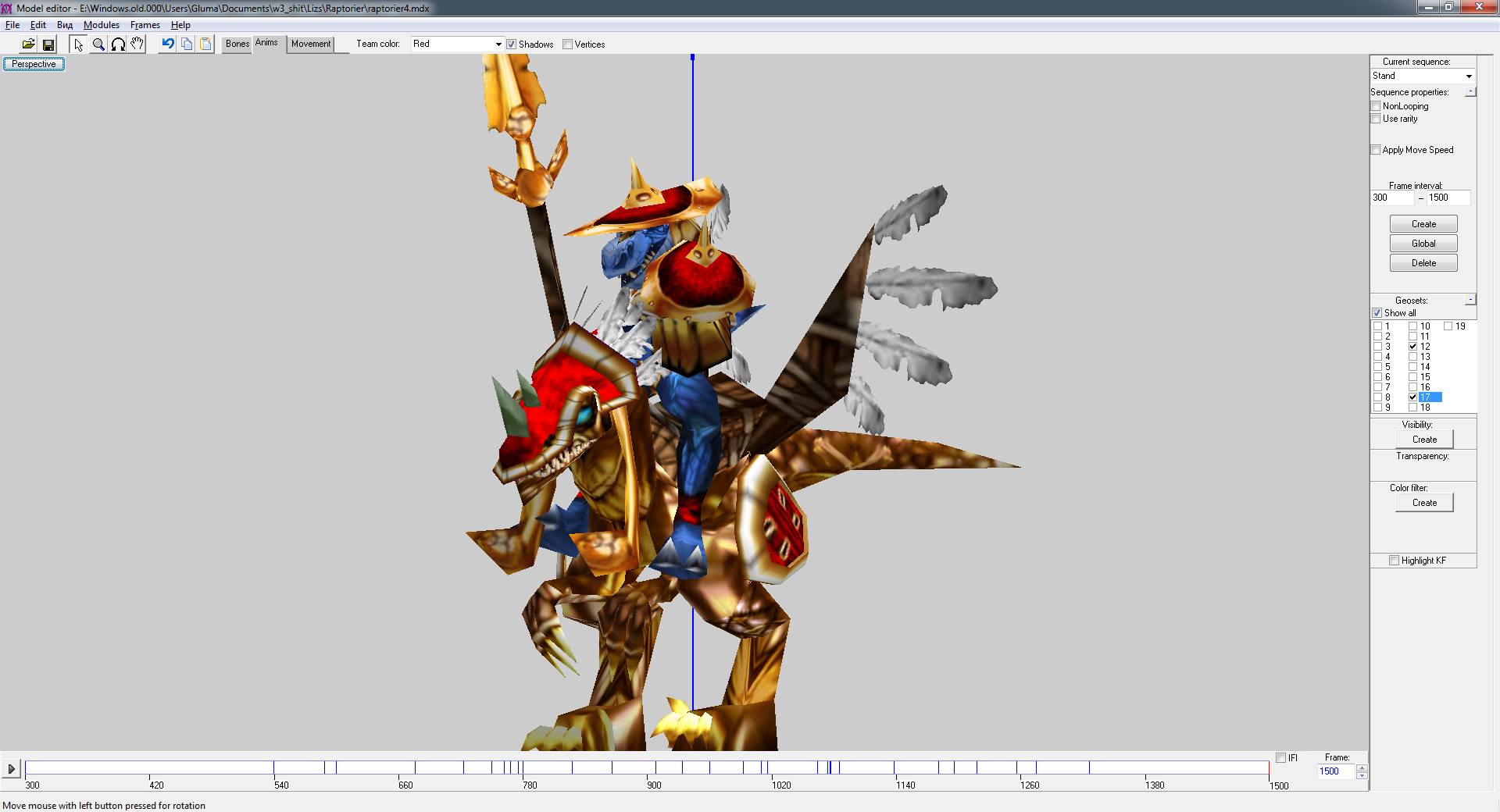Pick the hand pan tool
1500x812 pixels.
click(x=137, y=44)
